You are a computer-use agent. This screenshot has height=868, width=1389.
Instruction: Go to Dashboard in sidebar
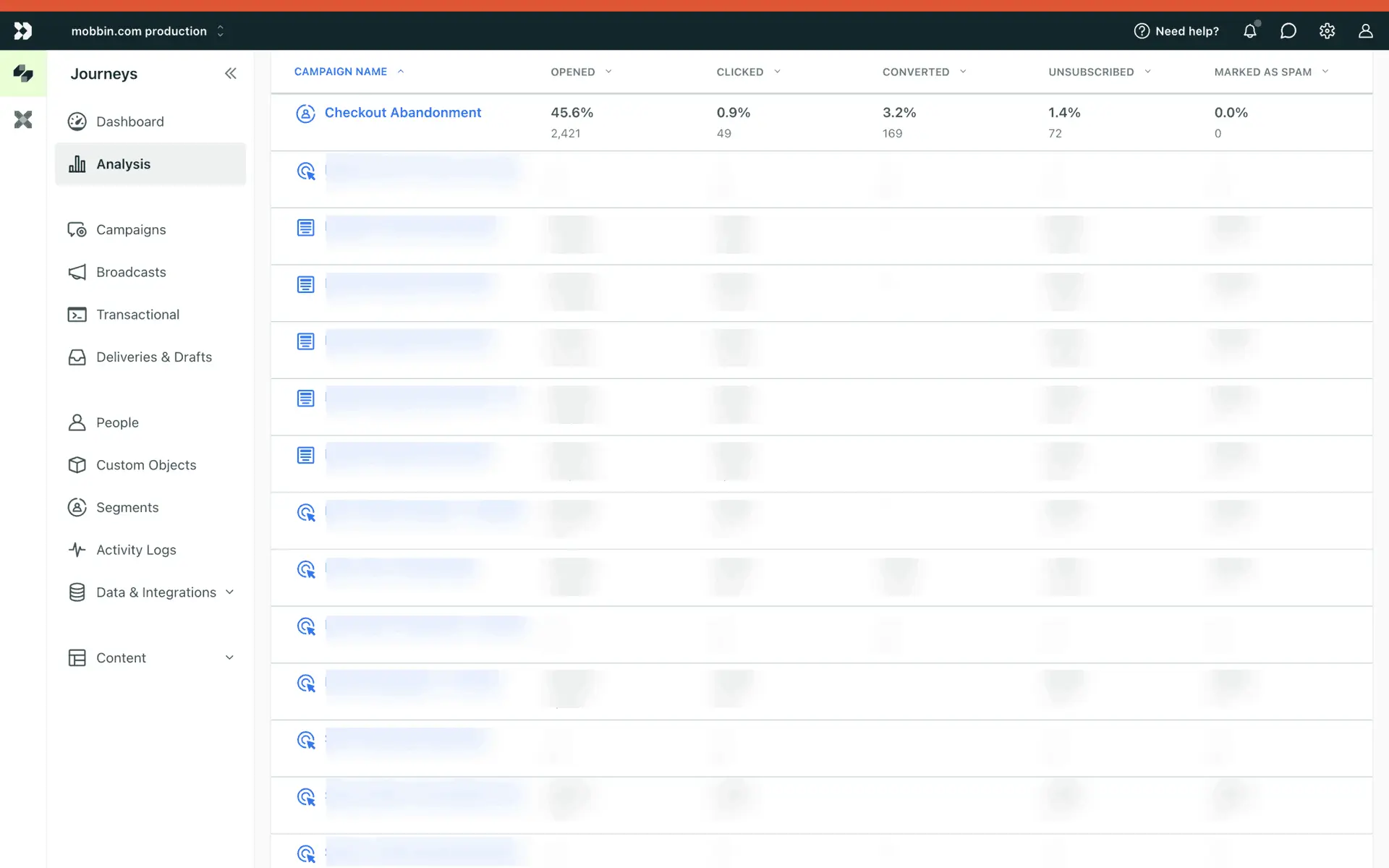(x=130, y=122)
